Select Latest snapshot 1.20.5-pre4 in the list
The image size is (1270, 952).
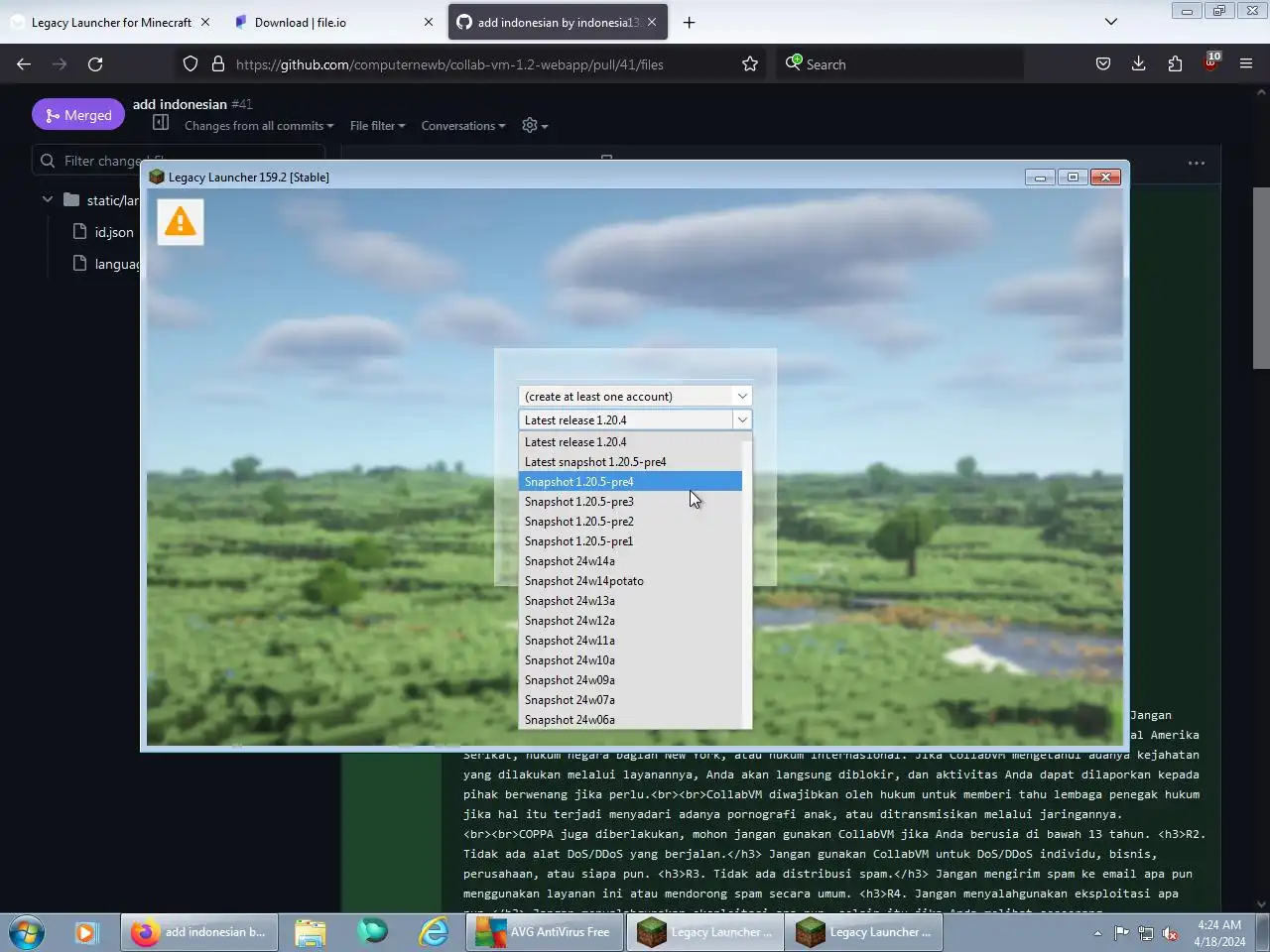point(630,462)
